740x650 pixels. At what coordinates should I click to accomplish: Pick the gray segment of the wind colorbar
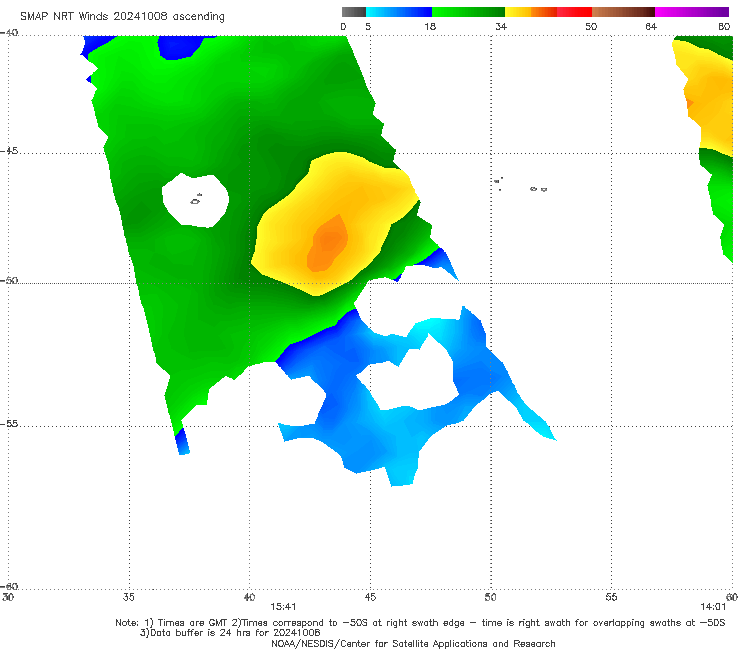coord(354,12)
